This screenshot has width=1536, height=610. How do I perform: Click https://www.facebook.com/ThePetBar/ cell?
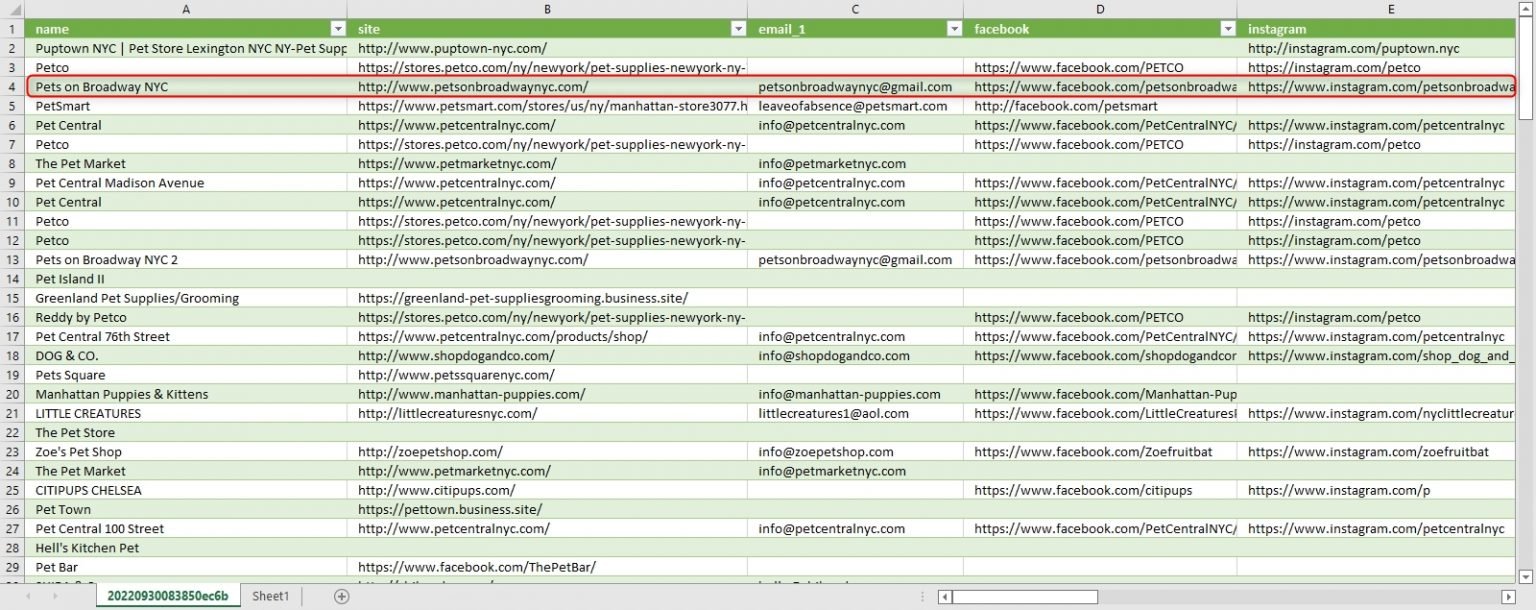[547, 567]
